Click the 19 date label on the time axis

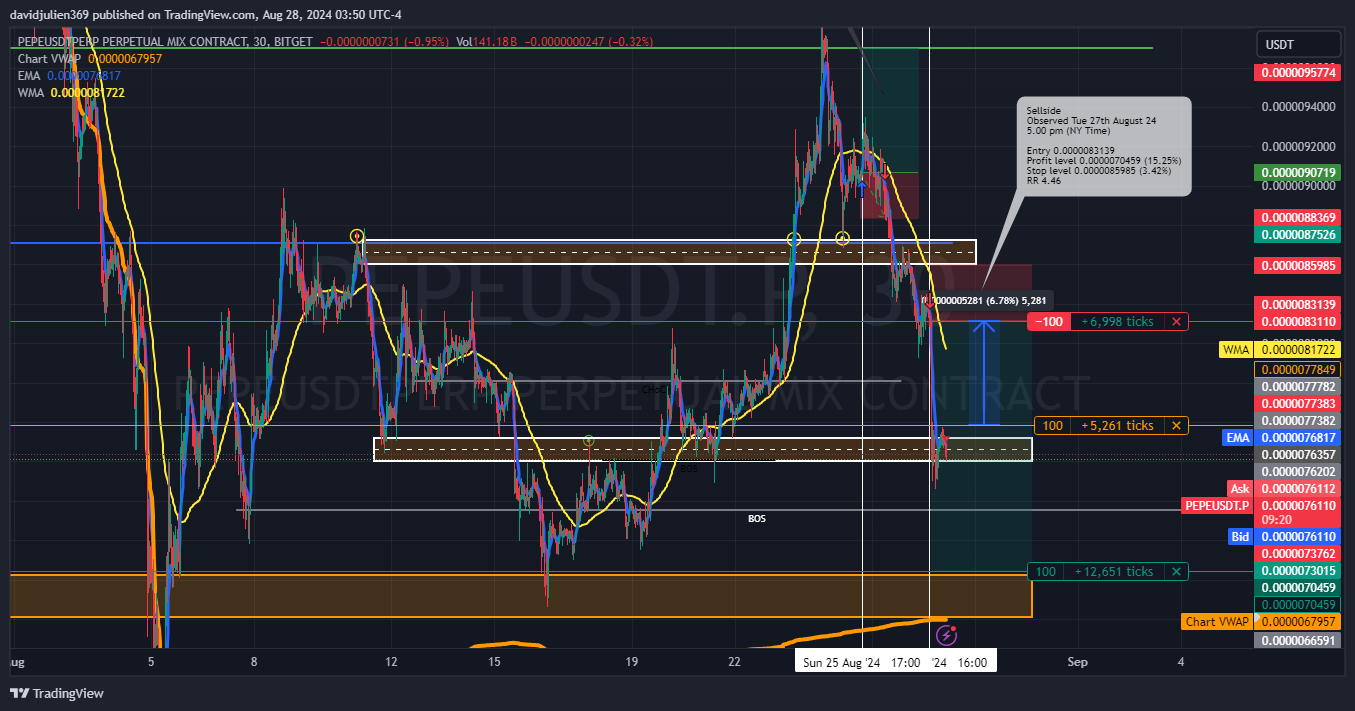[631, 663]
